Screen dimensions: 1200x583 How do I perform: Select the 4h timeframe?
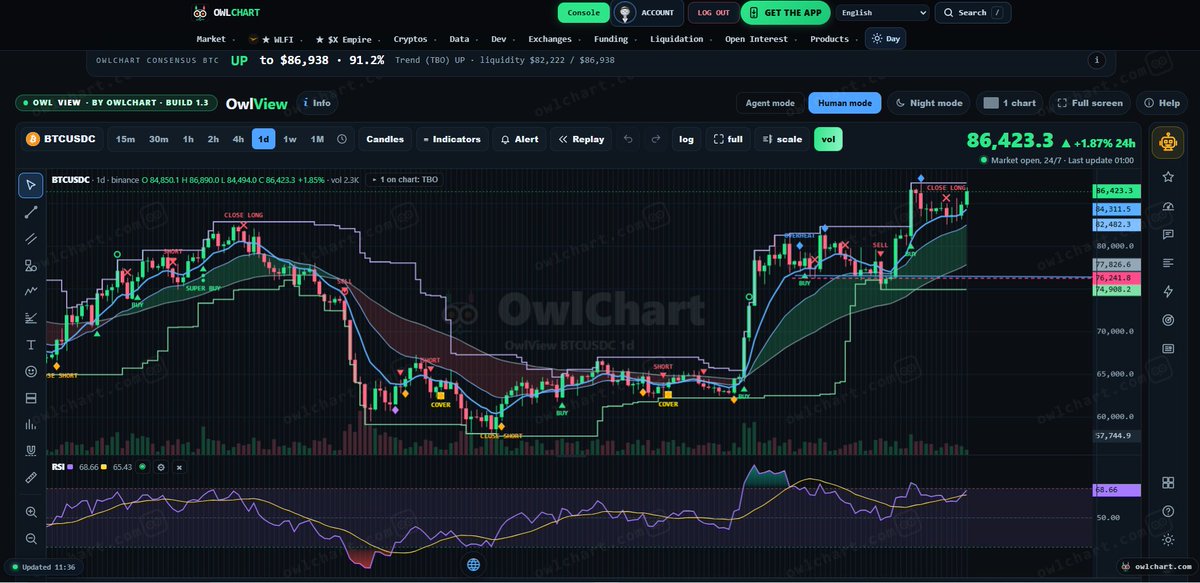point(238,139)
